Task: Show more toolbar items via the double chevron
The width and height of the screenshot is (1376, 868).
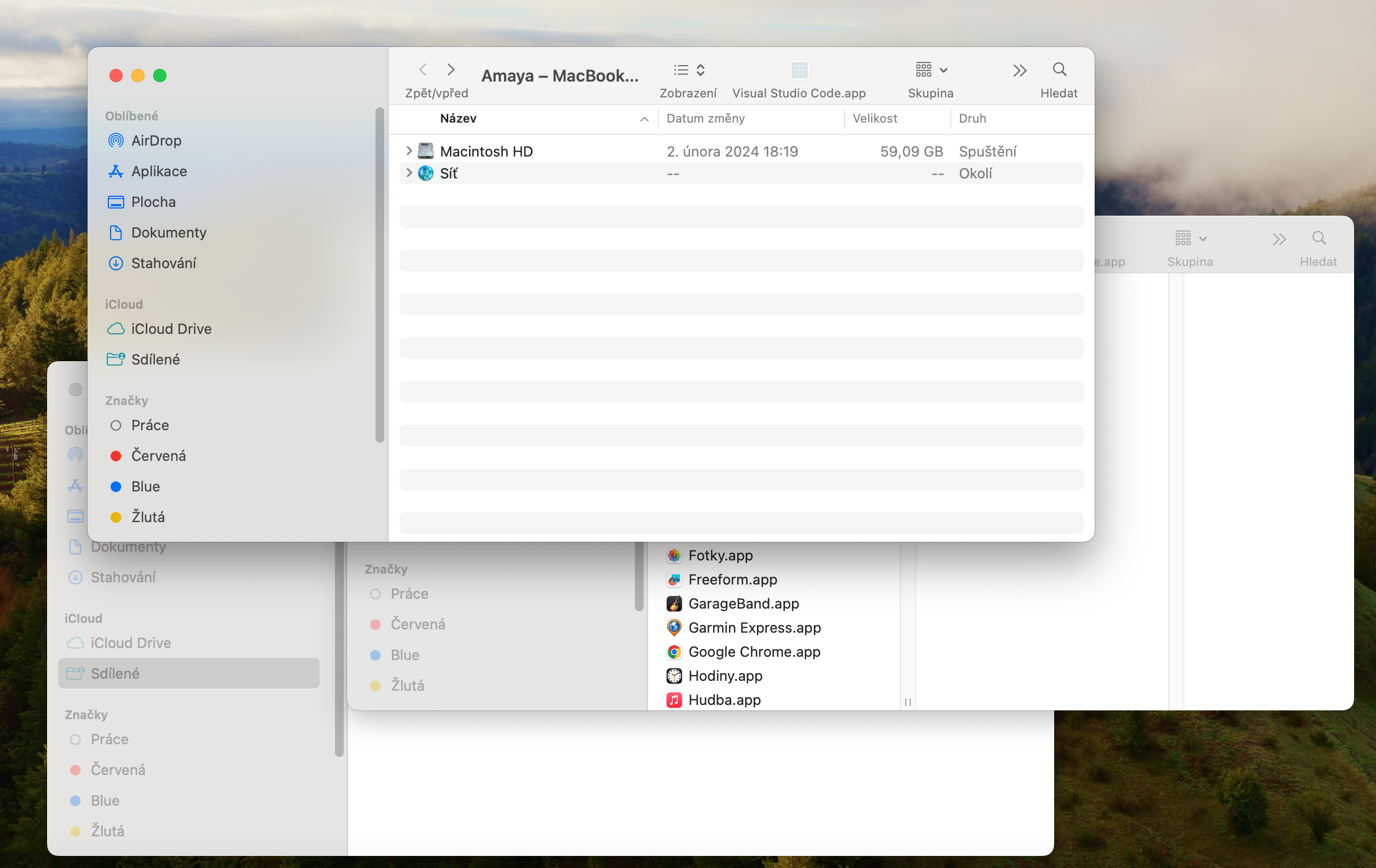Action: tap(1020, 70)
